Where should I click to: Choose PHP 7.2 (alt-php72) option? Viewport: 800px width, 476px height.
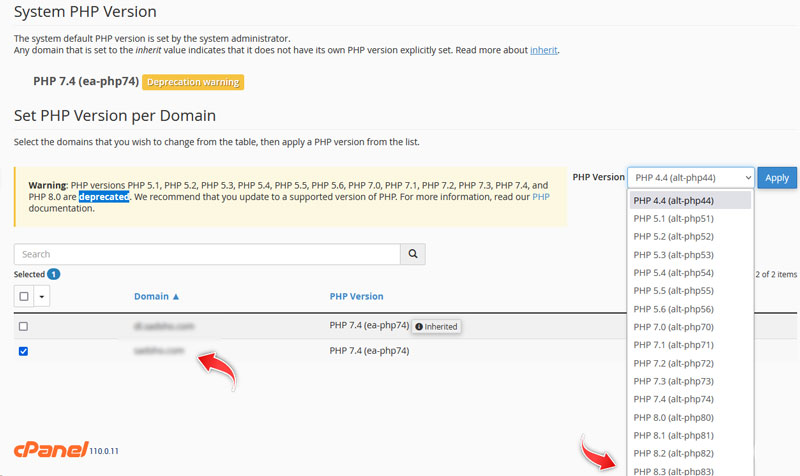[x=690, y=363]
